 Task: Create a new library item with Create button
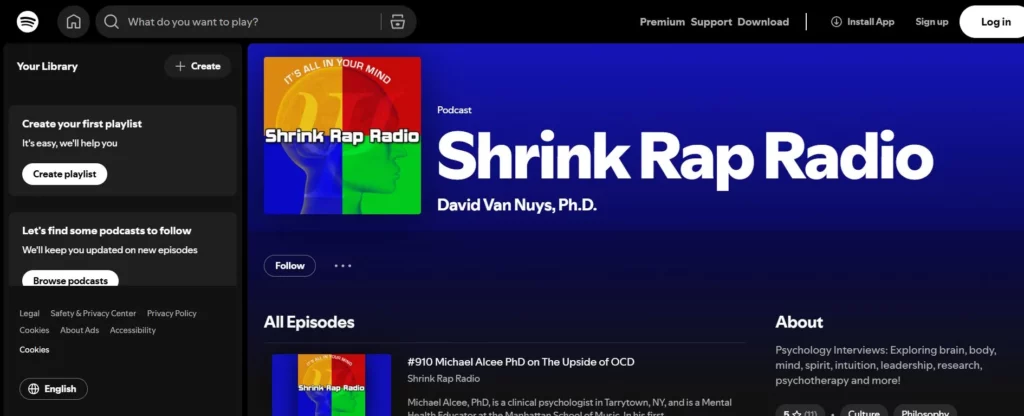197,66
